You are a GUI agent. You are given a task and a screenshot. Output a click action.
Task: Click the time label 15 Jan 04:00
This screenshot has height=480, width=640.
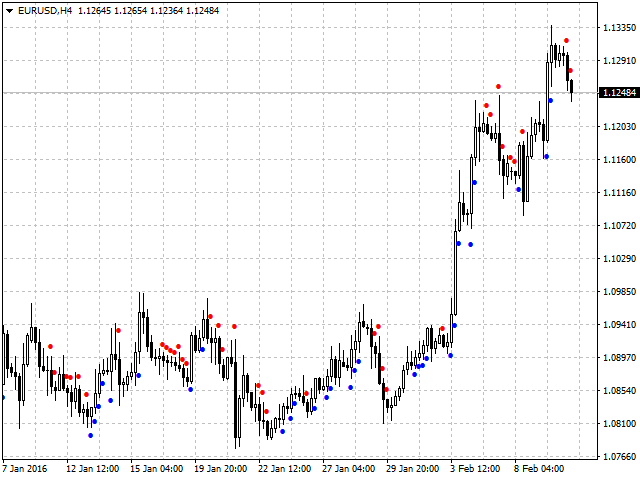(x=157, y=469)
